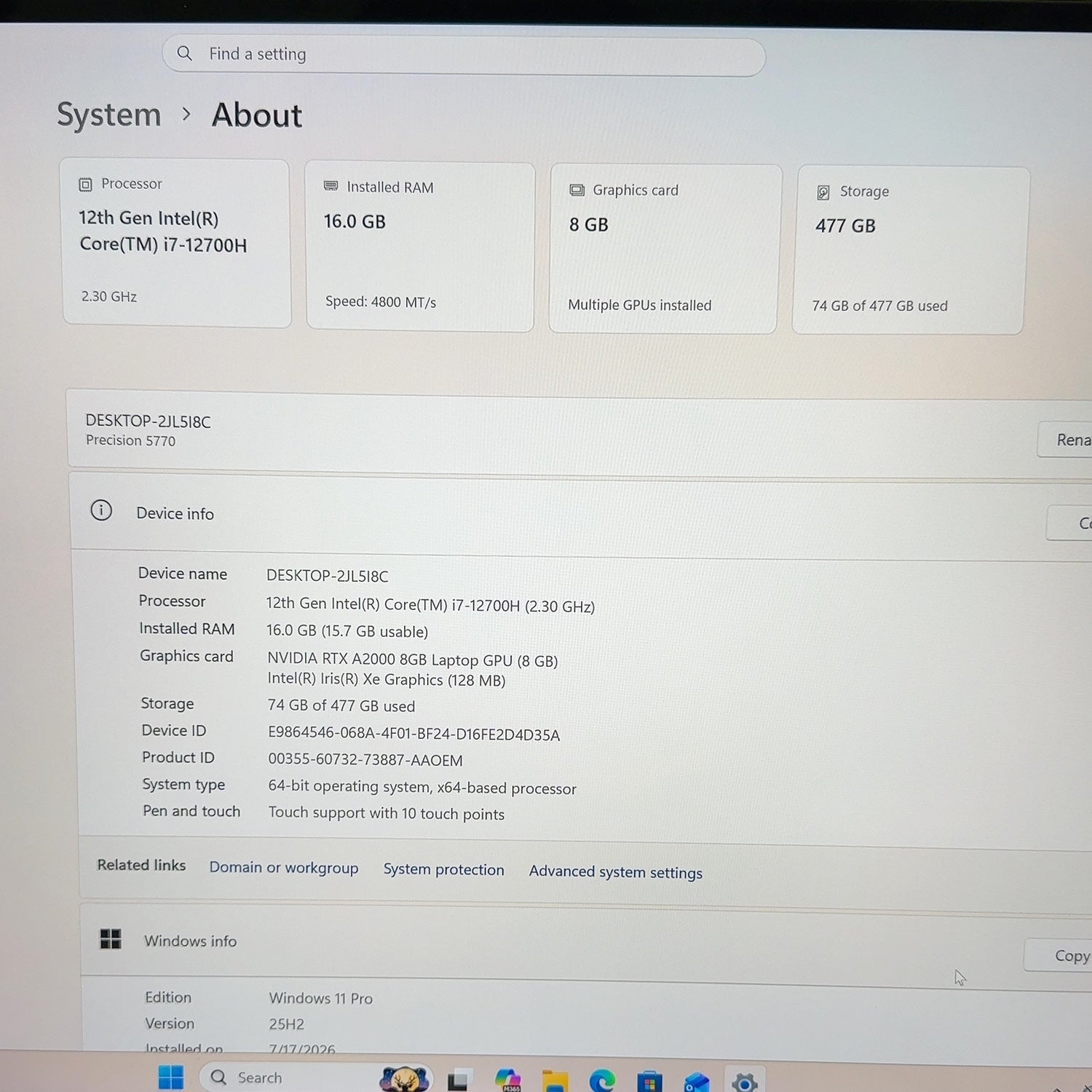Click 'Multiple GPUs installed' text
This screenshot has height=1092, width=1092.
(x=640, y=305)
